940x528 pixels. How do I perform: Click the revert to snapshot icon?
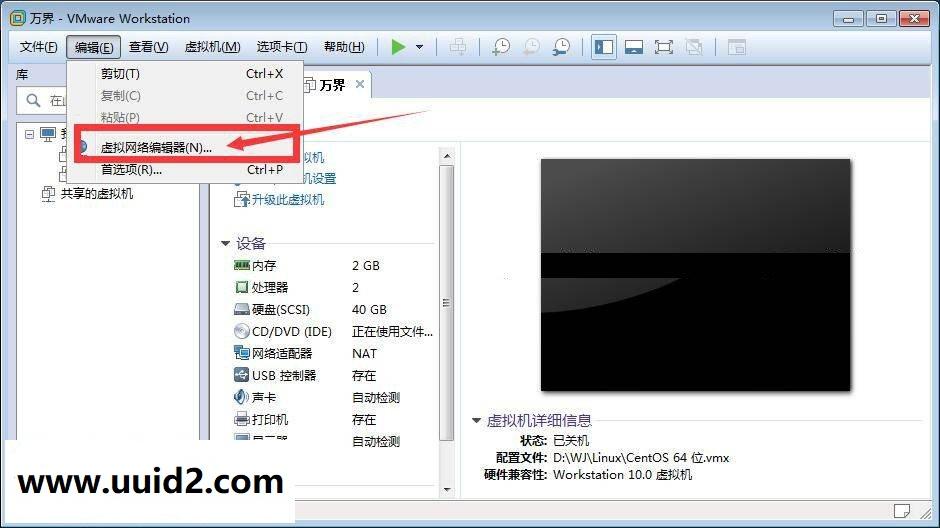click(531, 47)
